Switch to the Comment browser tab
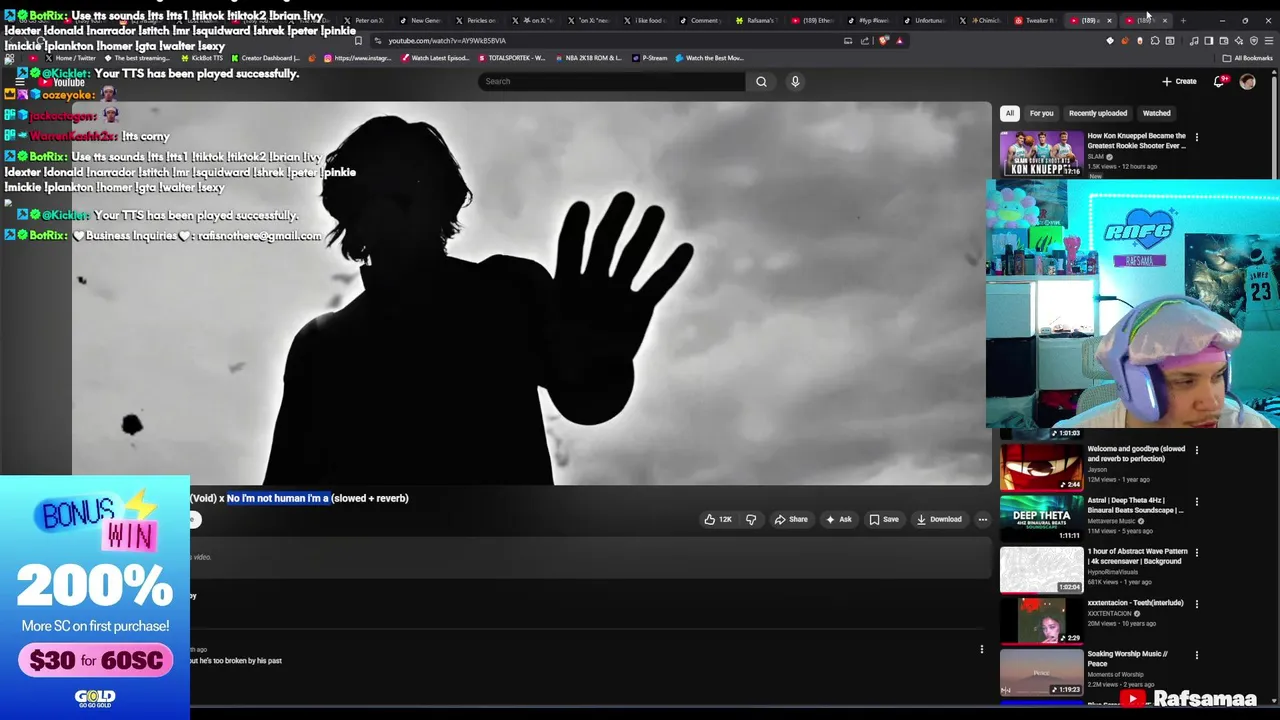Screen dimensions: 1280x720 [698, 20]
